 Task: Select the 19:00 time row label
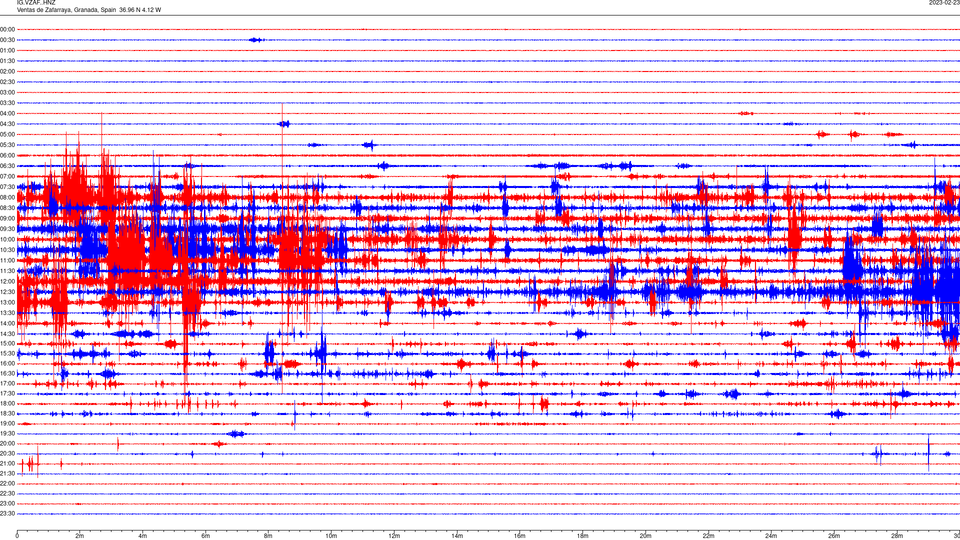(7, 424)
